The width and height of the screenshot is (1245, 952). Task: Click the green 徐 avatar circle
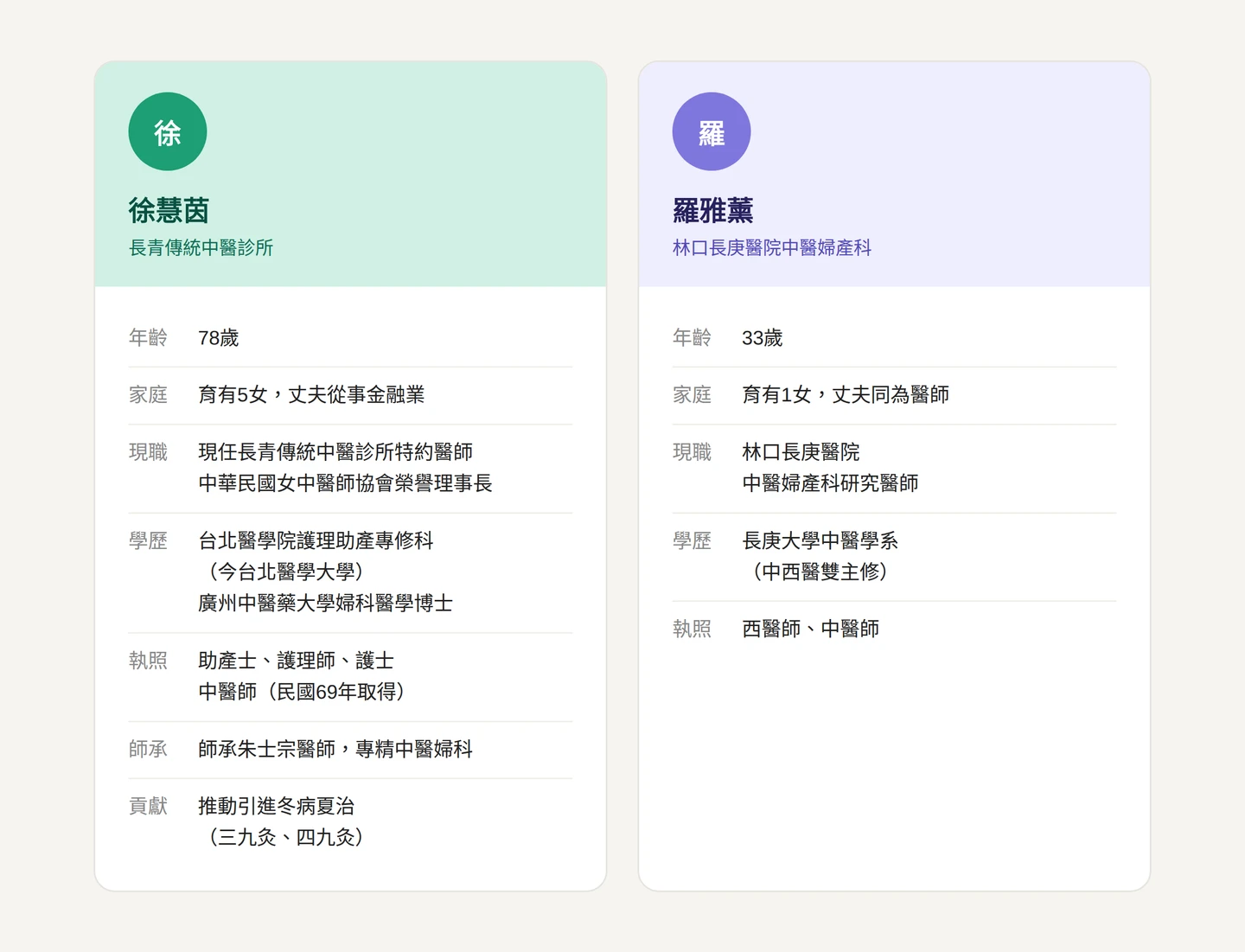pyautogui.click(x=168, y=131)
